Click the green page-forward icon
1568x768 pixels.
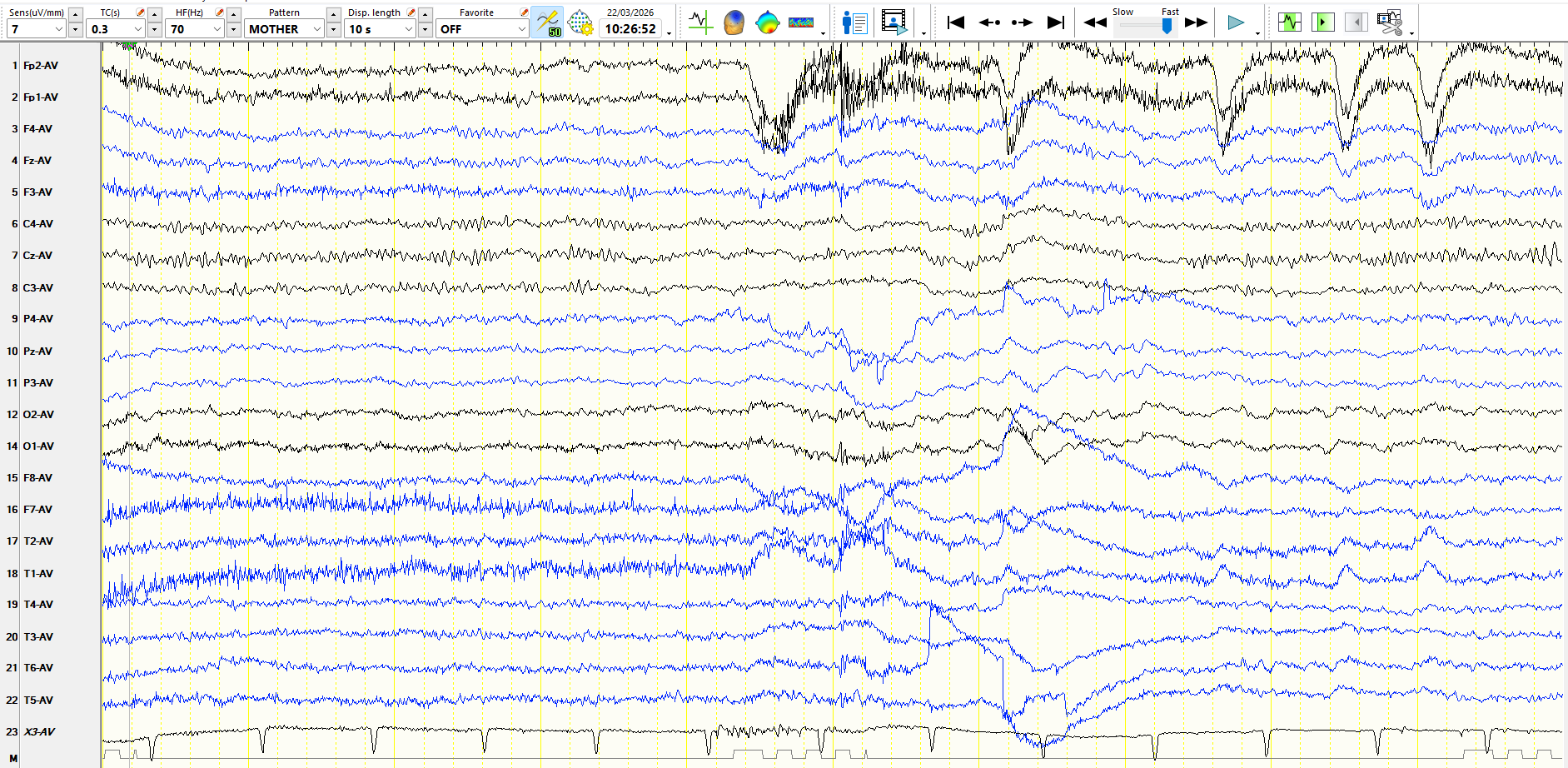pos(1322,22)
